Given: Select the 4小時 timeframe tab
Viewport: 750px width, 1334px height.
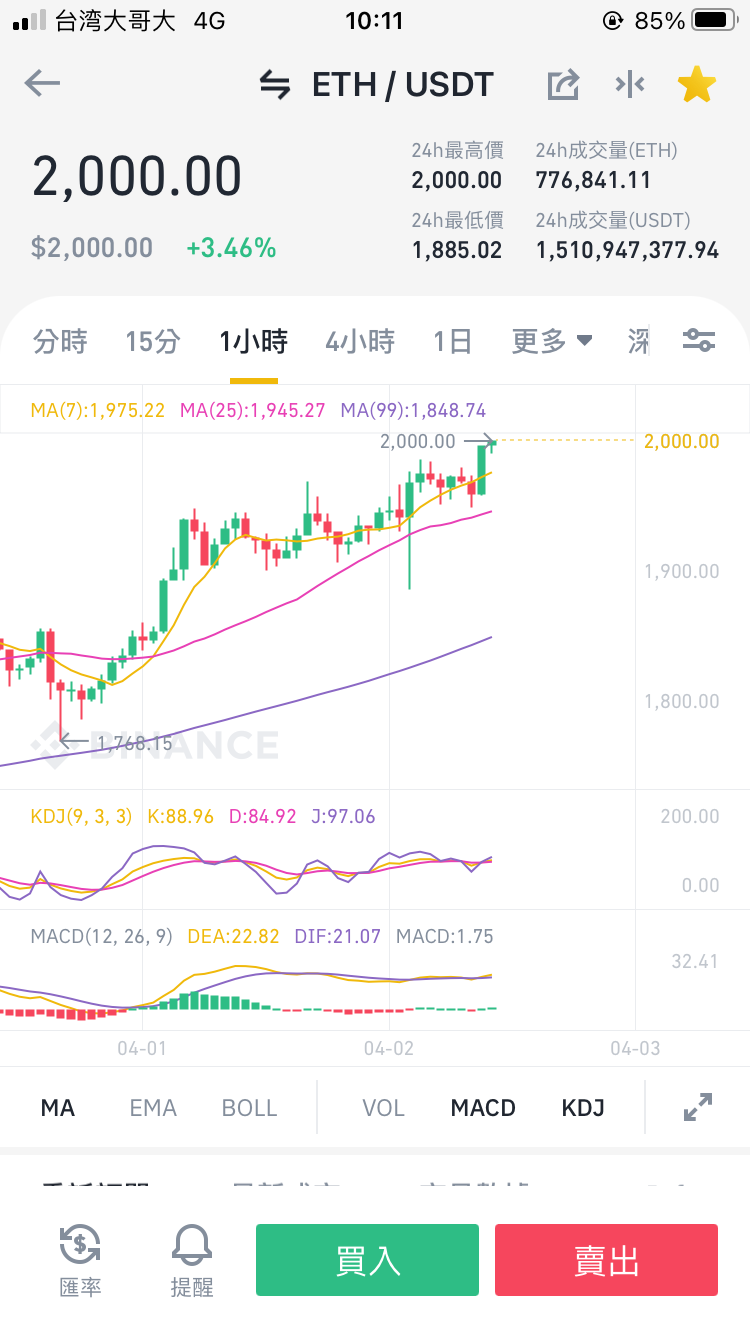Looking at the screenshot, I should pos(360,342).
